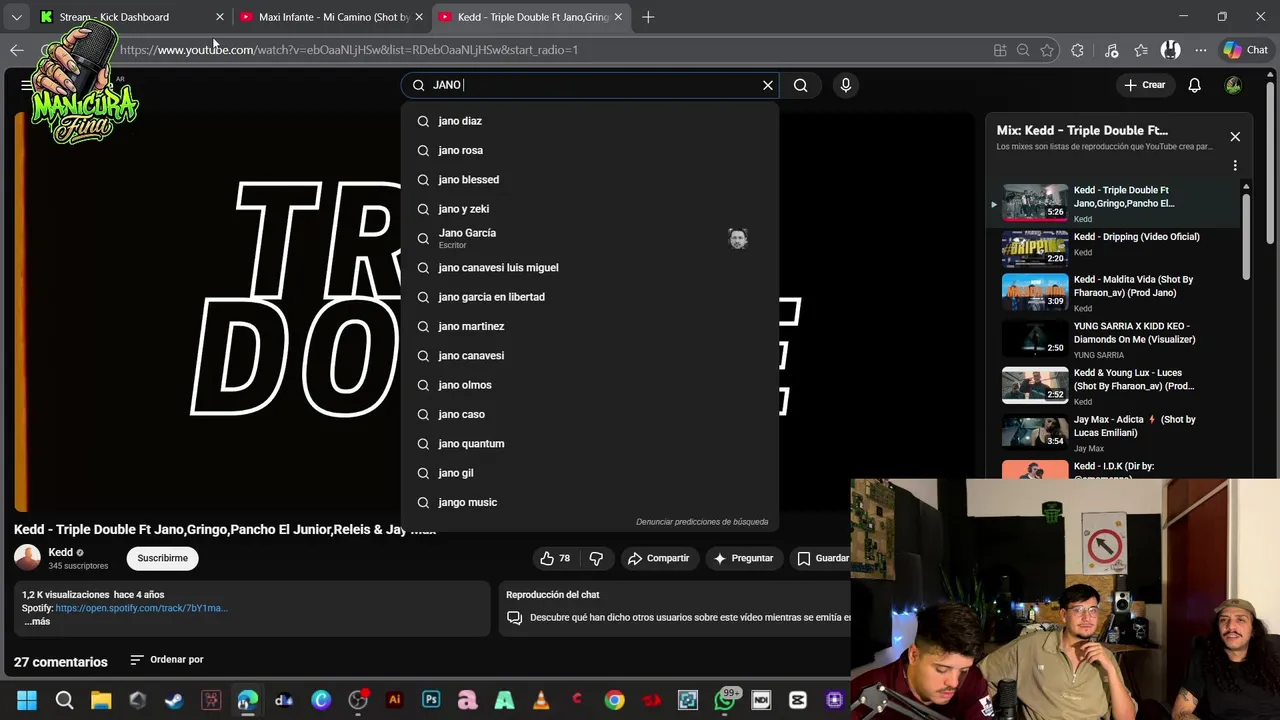This screenshot has width=1280, height=720.
Task: Click the Preguntar button
Action: pyautogui.click(x=742, y=558)
